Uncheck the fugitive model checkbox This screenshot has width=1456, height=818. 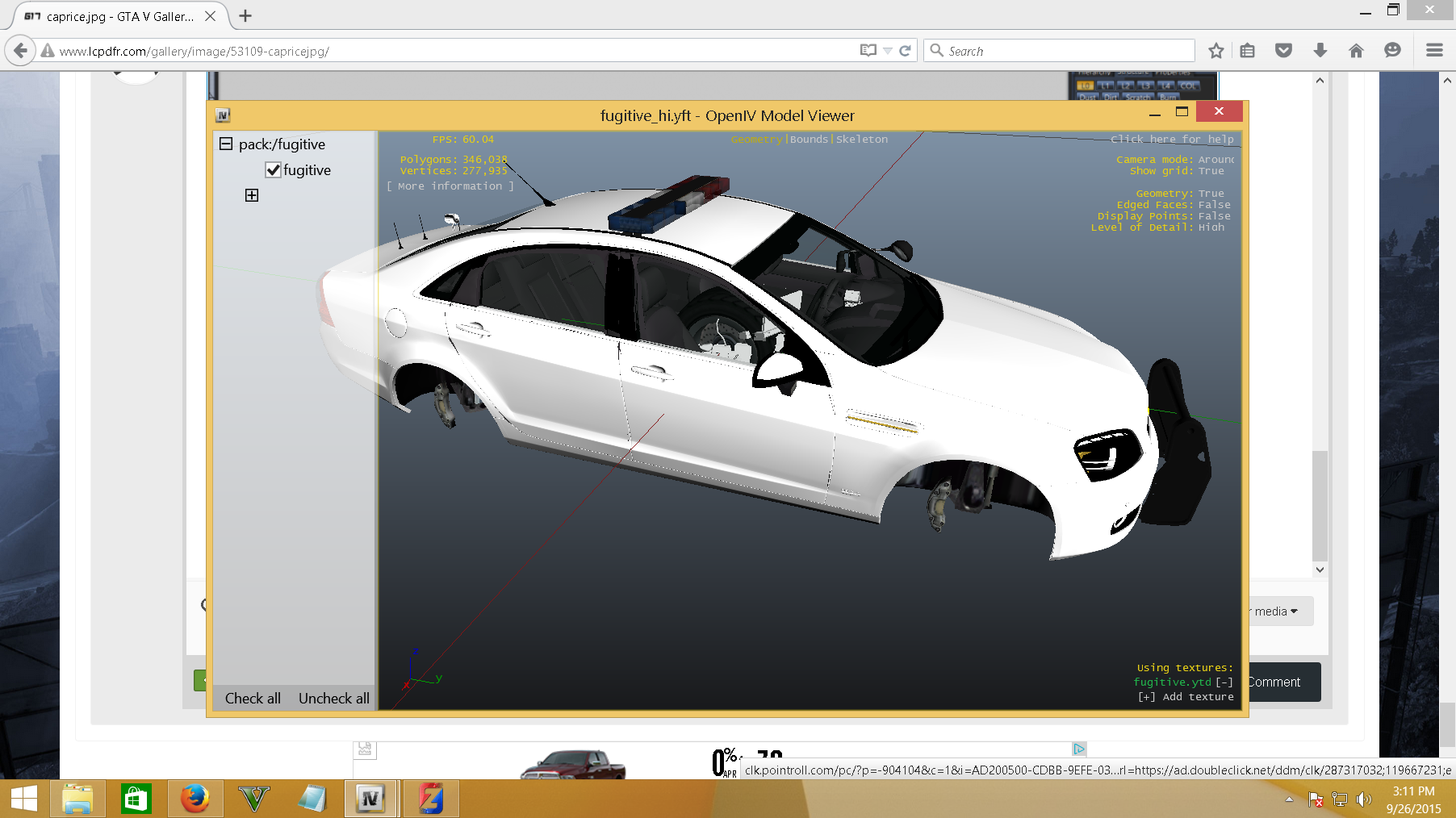pyautogui.click(x=274, y=170)
